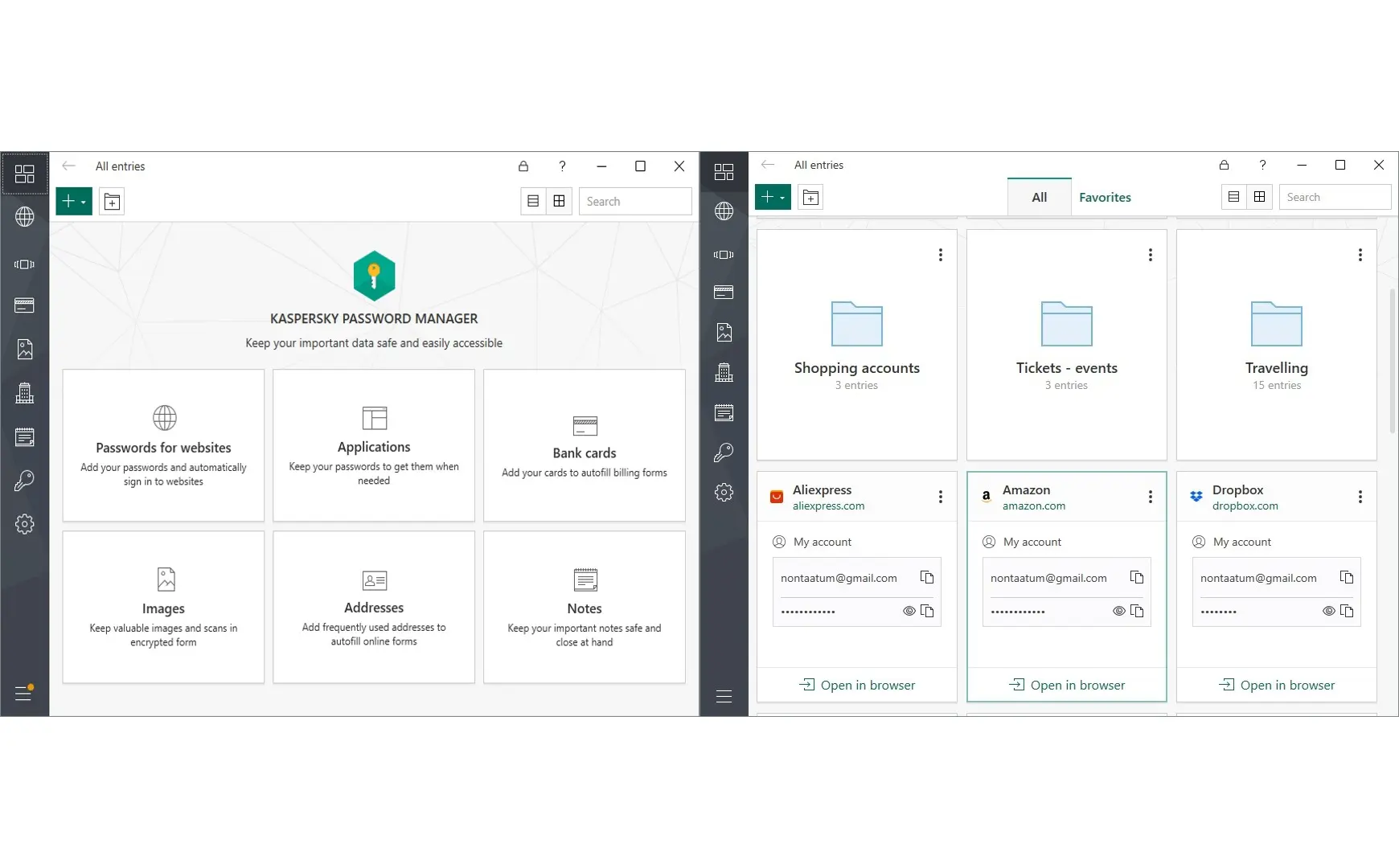The width and height of the screenshot is (1399, 868).
Task: Switch to the Favorites tab
Action: click(x=1105, y=197)
